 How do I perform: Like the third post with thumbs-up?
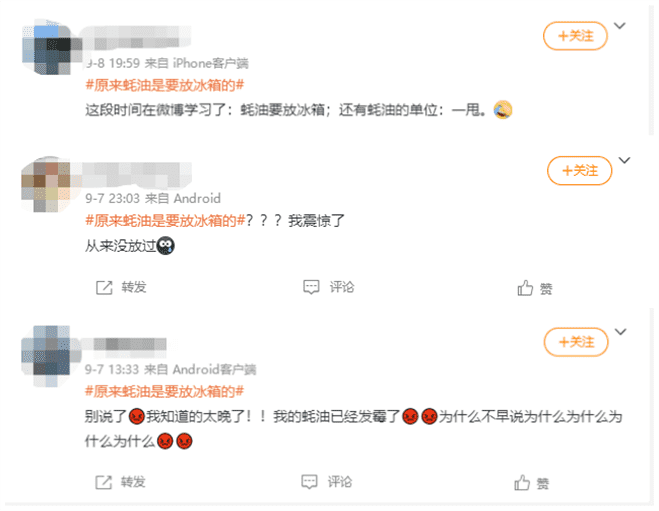(522, 482)
